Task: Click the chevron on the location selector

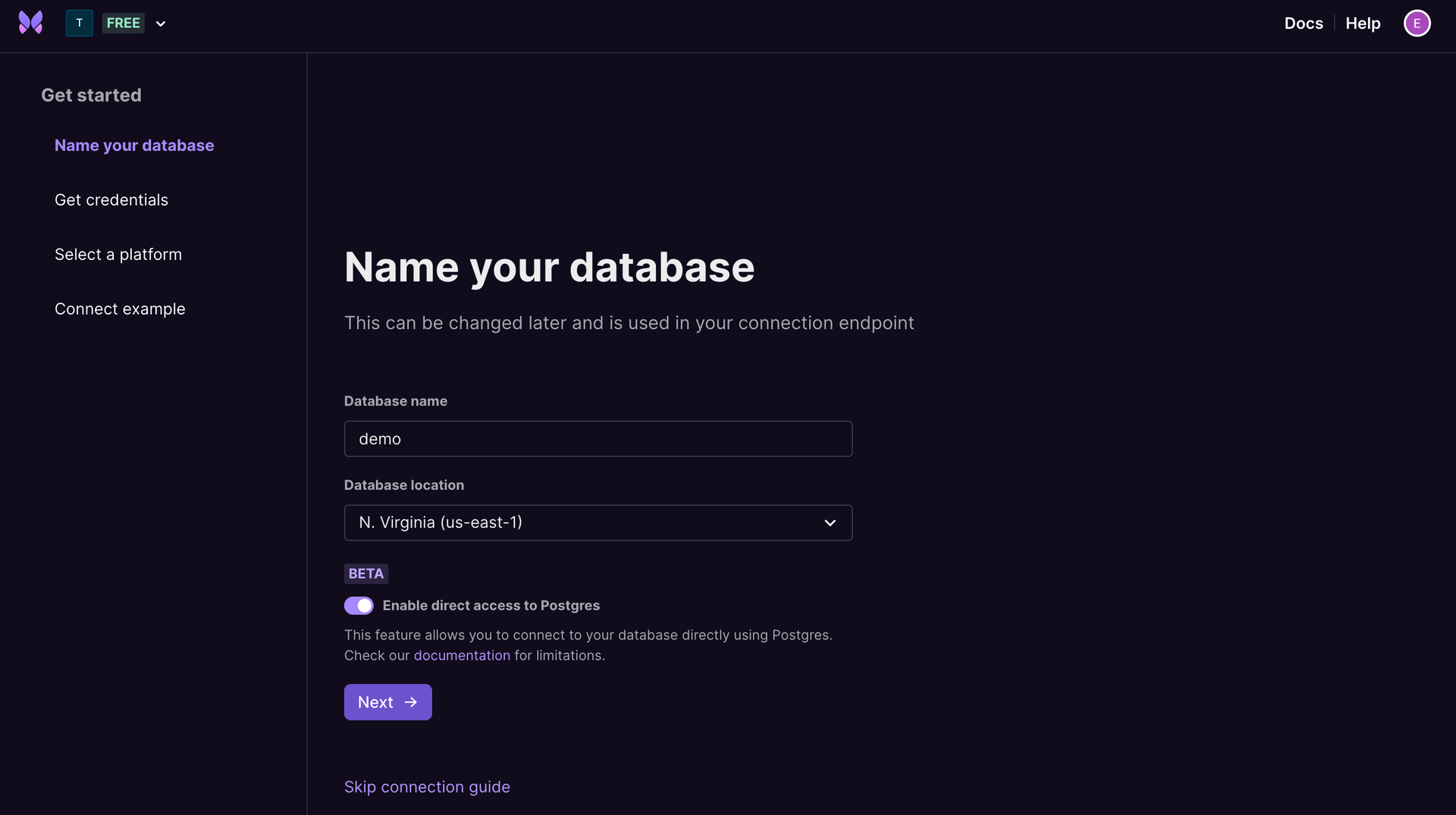Action: tap(830, 522)
